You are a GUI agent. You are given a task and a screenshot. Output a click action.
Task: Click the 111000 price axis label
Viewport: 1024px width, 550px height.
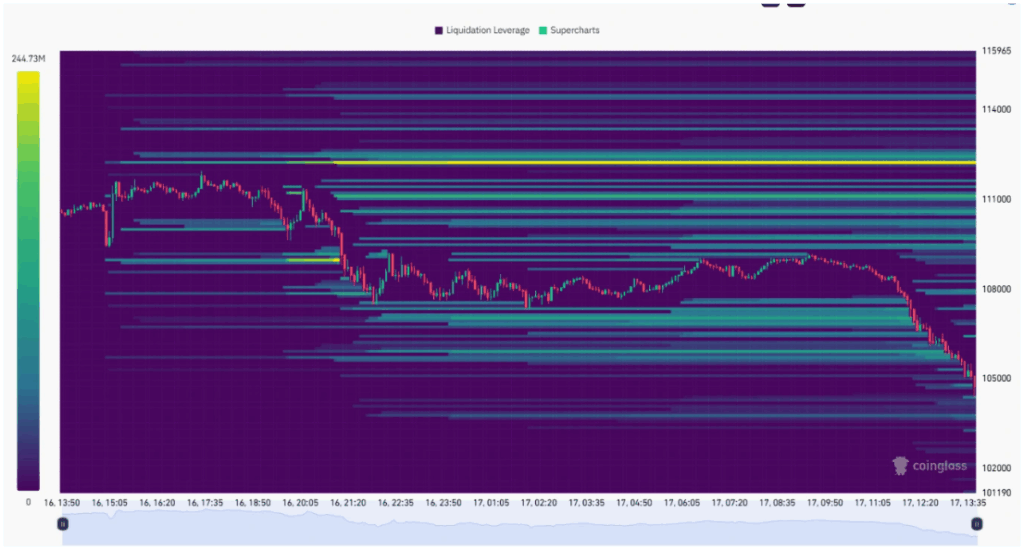(996, 199)
